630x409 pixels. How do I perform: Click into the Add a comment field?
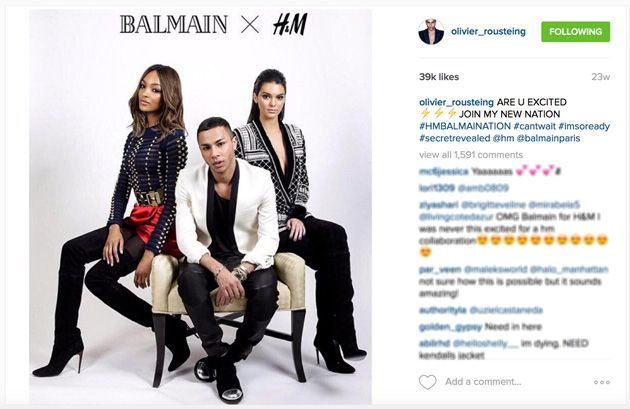pos(483,382)
